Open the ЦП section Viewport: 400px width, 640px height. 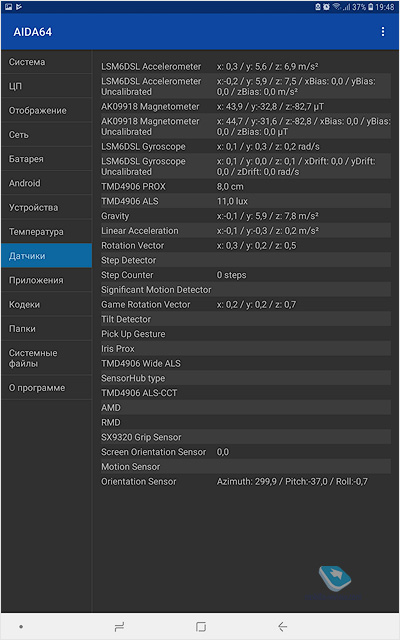tap(47, 86)
